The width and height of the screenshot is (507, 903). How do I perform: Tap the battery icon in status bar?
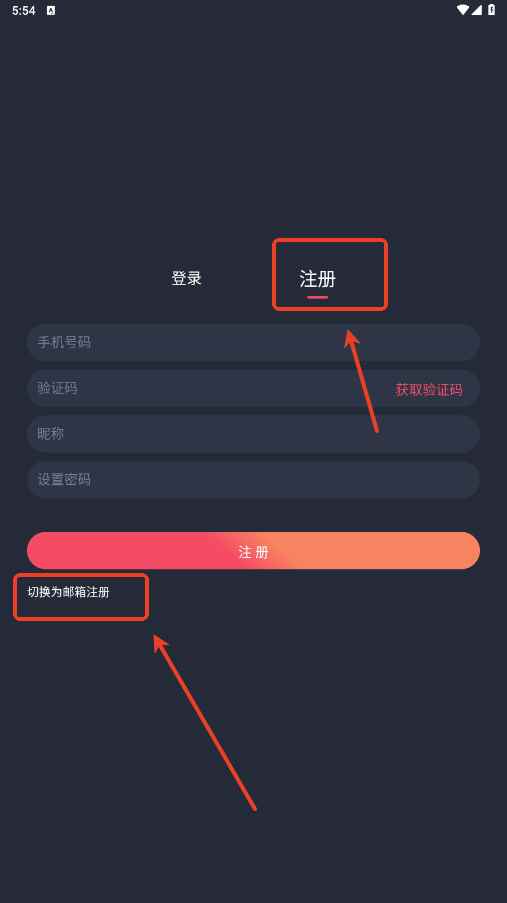pyautogui.click(x=491, y=10)
